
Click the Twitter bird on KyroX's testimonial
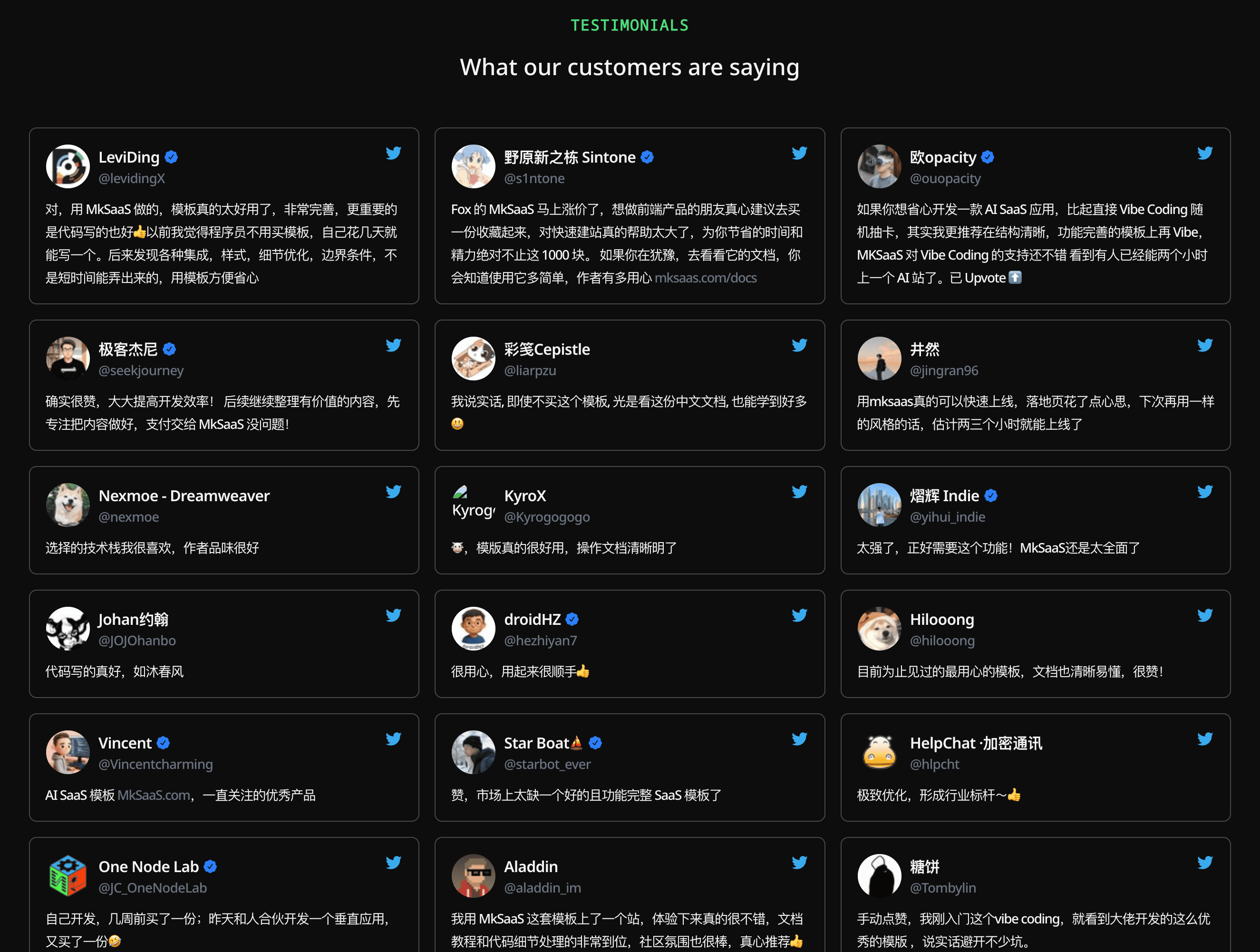click(799, 492)
